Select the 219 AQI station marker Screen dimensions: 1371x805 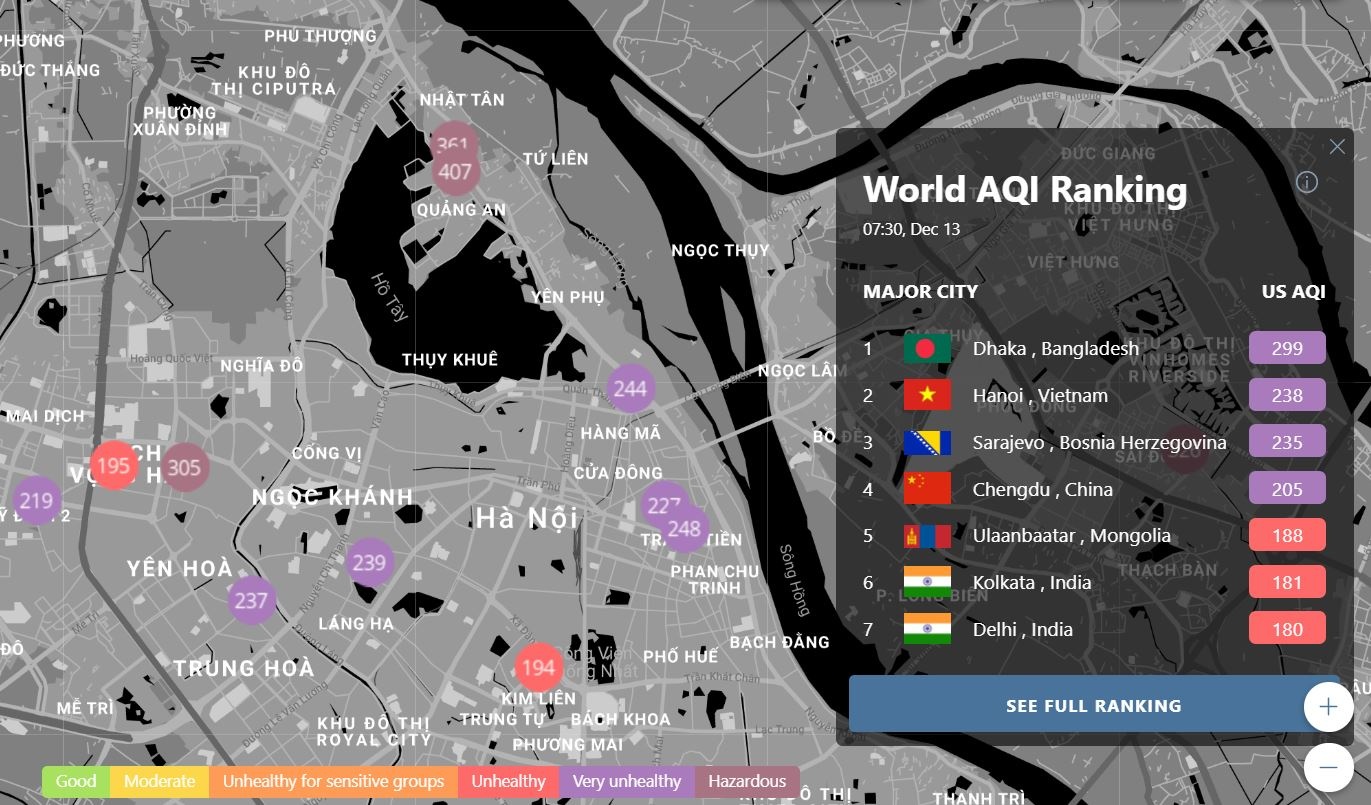36,502
